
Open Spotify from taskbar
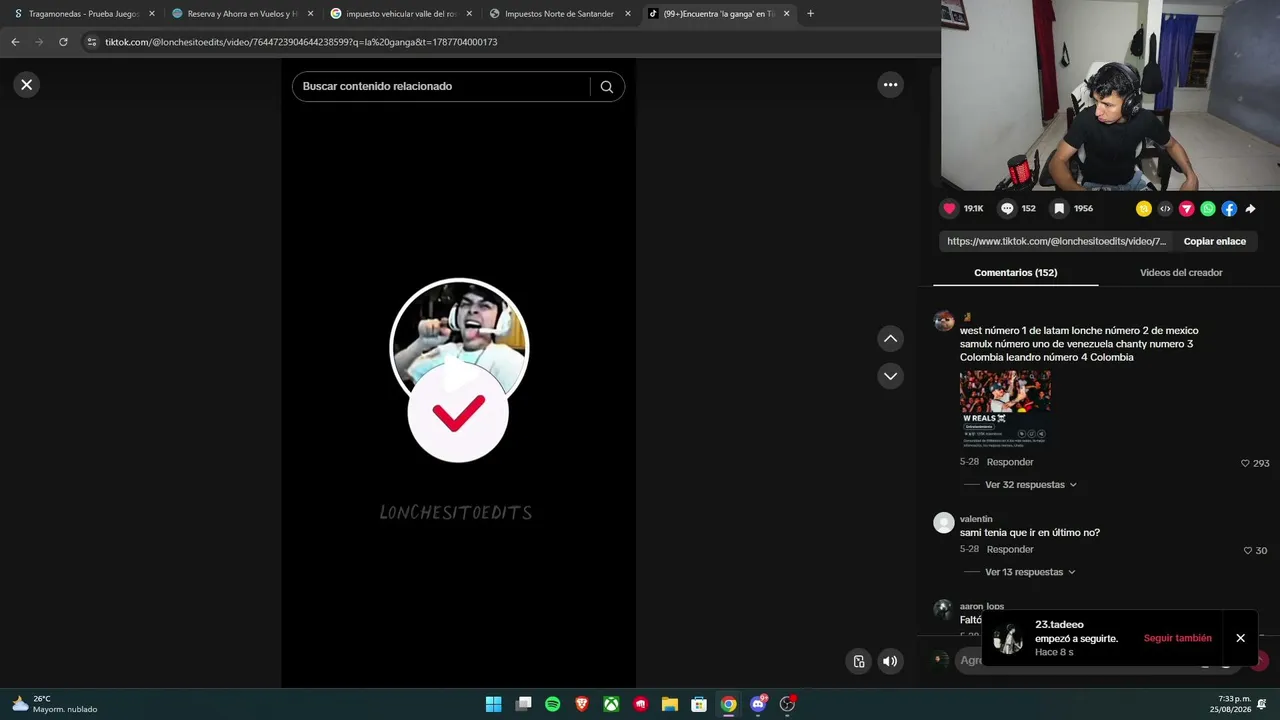(x=552, y=704)
